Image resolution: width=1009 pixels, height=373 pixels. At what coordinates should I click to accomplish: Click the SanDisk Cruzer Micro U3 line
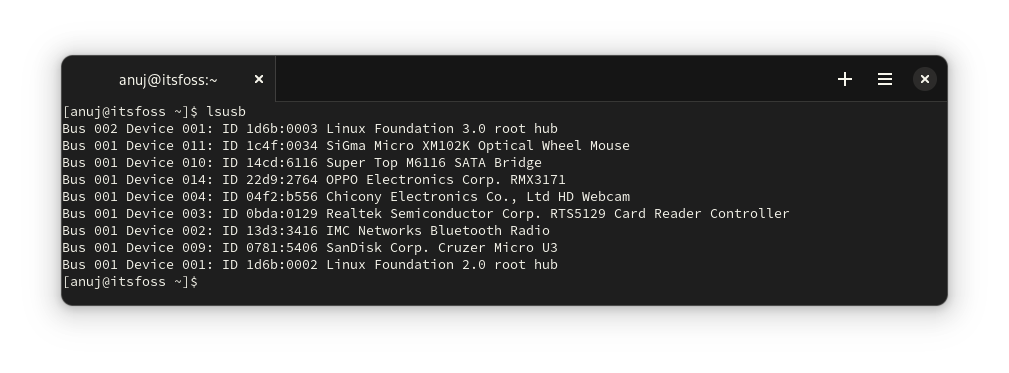(310, 248)
